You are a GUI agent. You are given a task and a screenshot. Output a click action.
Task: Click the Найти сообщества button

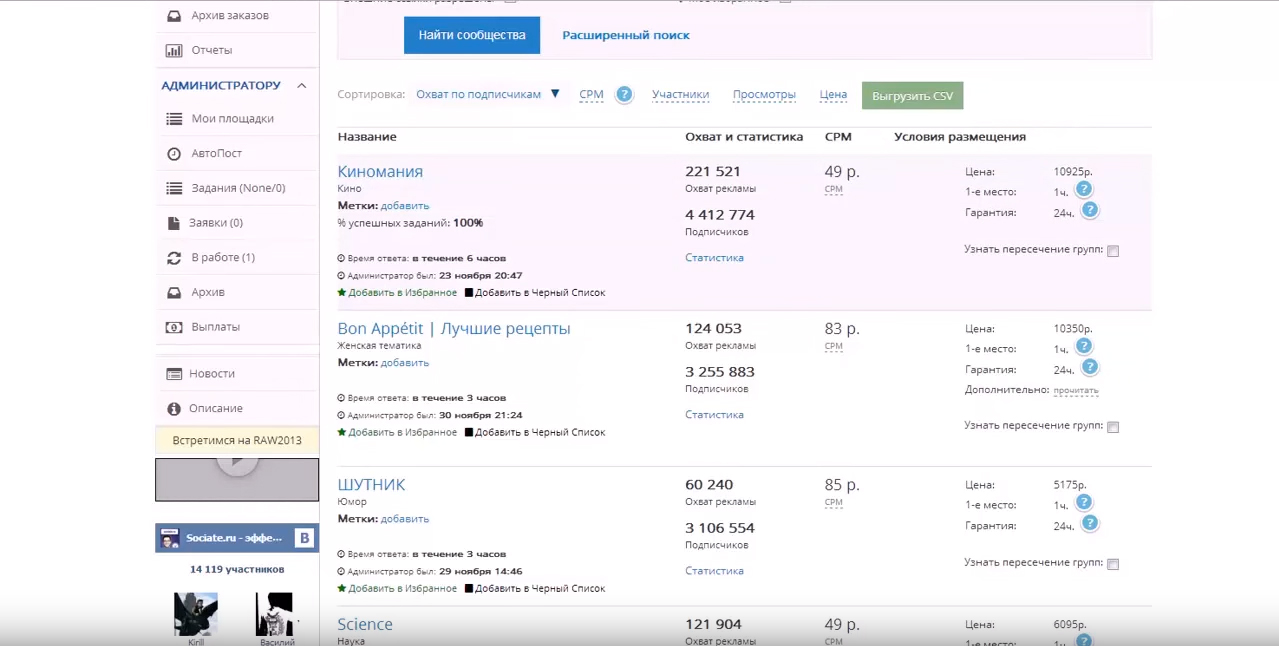471,35
